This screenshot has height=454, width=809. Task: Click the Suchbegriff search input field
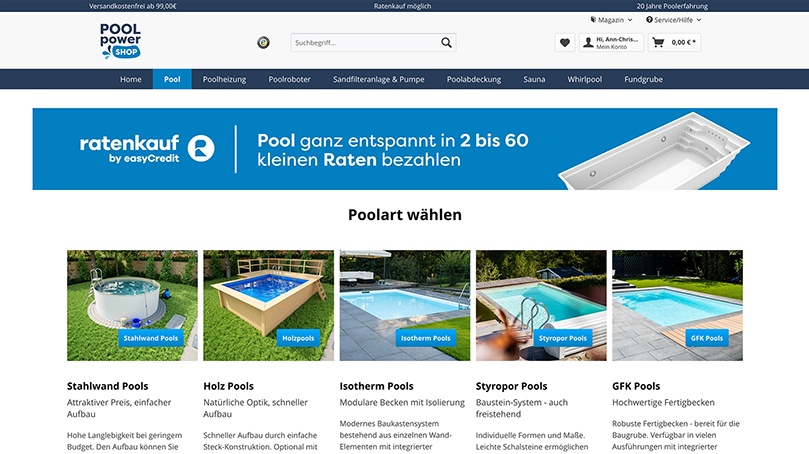coord(363,43)
